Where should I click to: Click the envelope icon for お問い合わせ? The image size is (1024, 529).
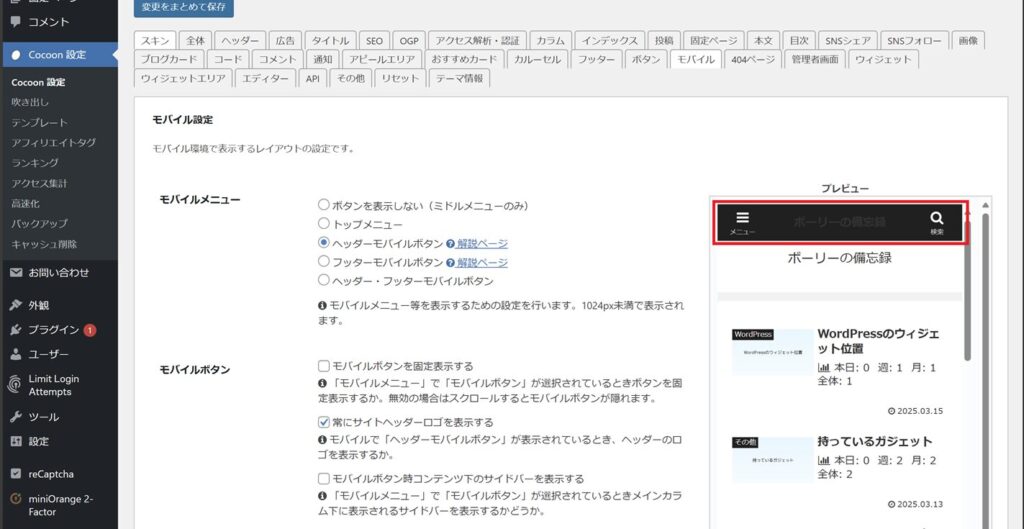[16, 272]
